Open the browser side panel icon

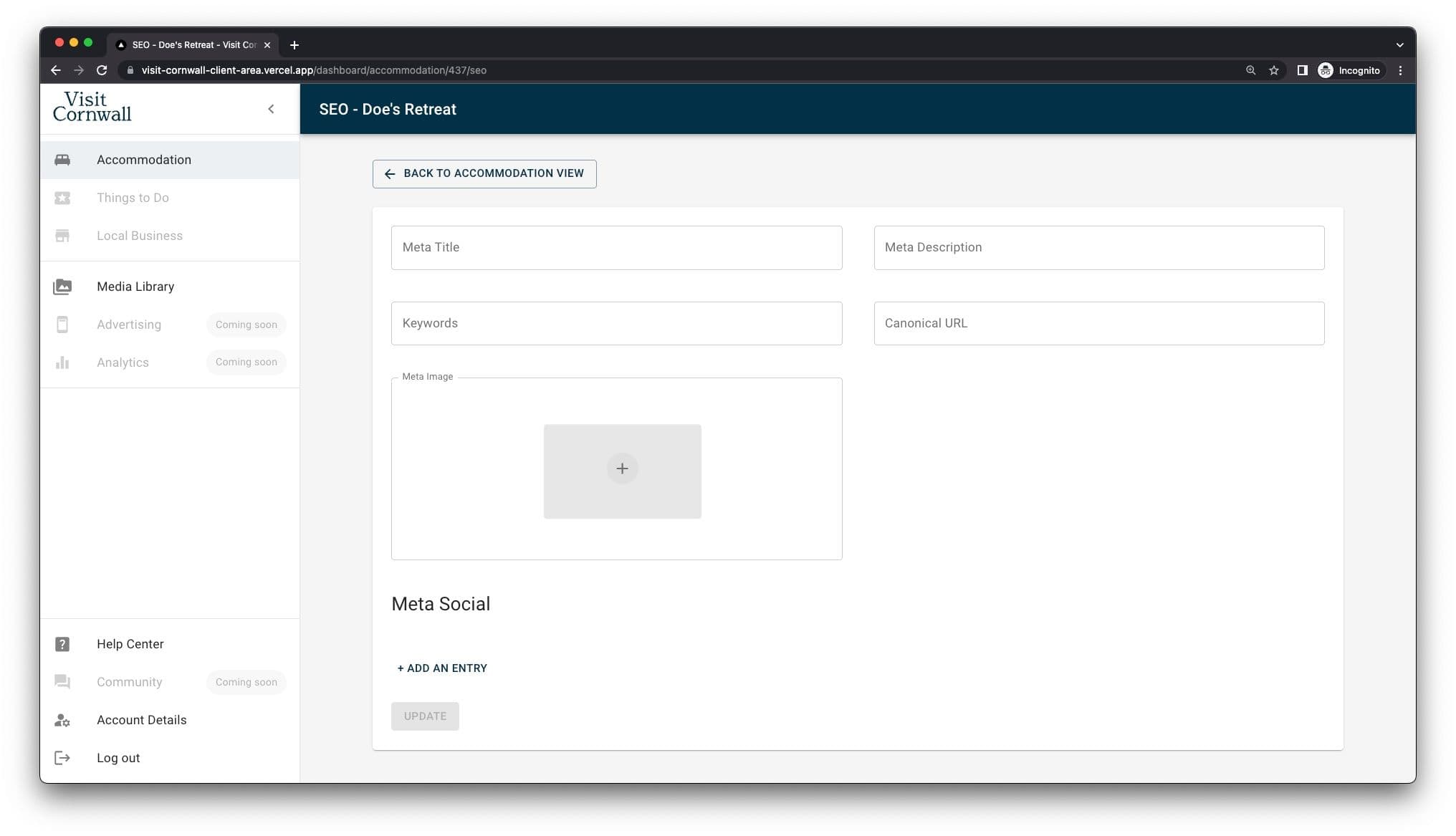(1302, 70)
